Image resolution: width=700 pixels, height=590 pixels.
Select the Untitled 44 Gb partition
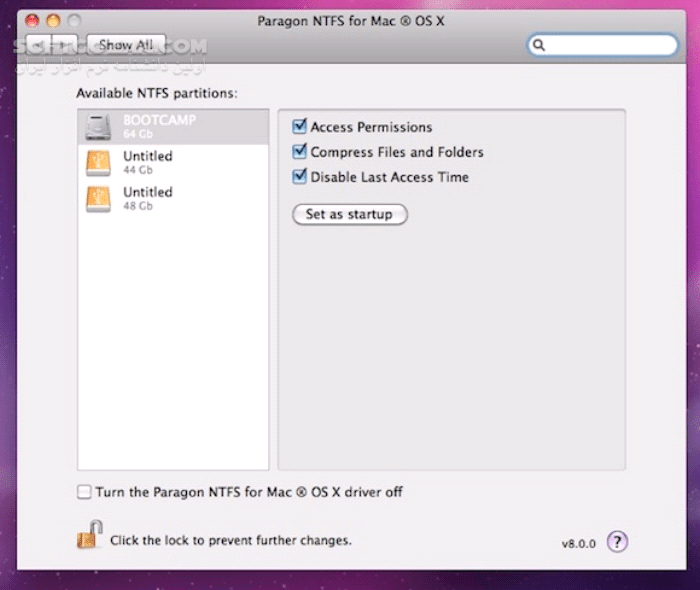pos(173,162)
